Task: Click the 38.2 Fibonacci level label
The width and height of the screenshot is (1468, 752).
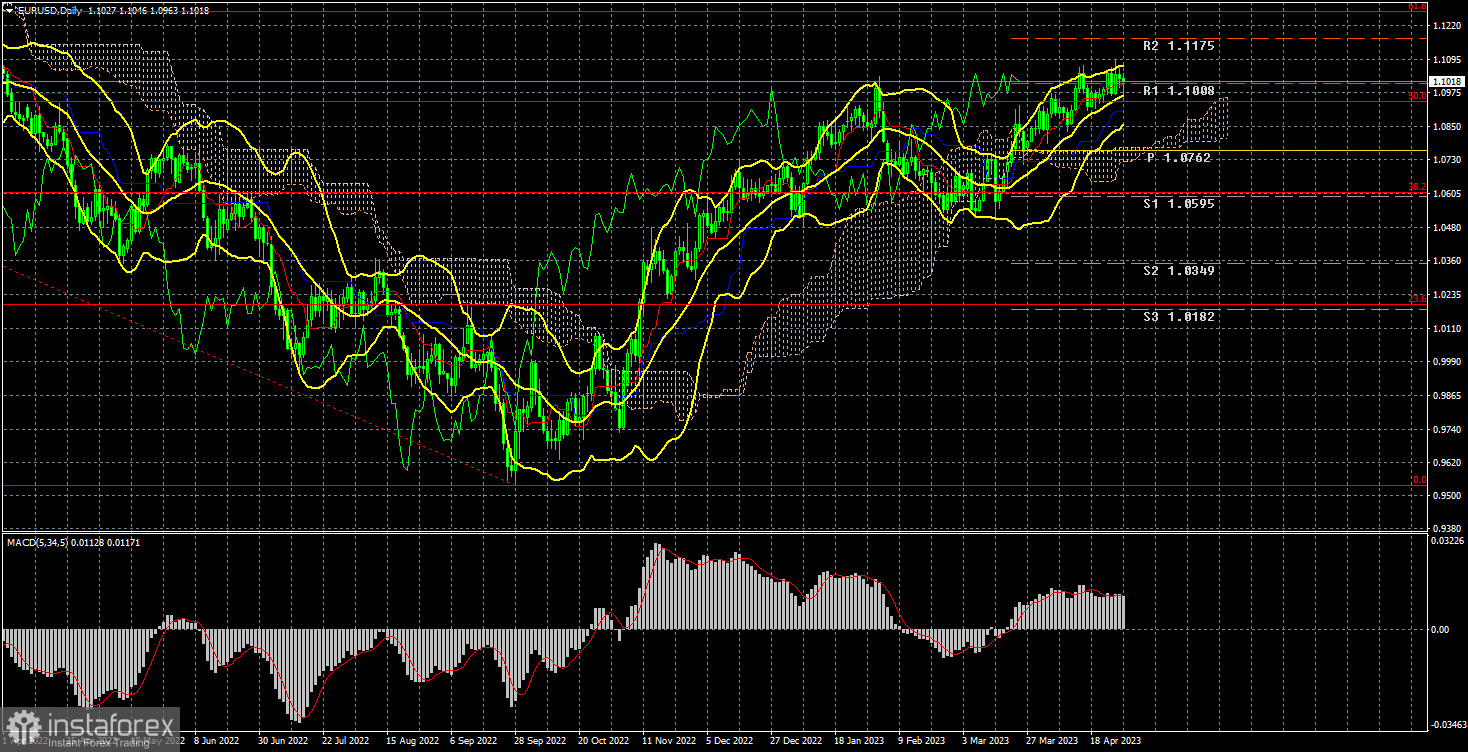Action: click(x=1417, y=188)
